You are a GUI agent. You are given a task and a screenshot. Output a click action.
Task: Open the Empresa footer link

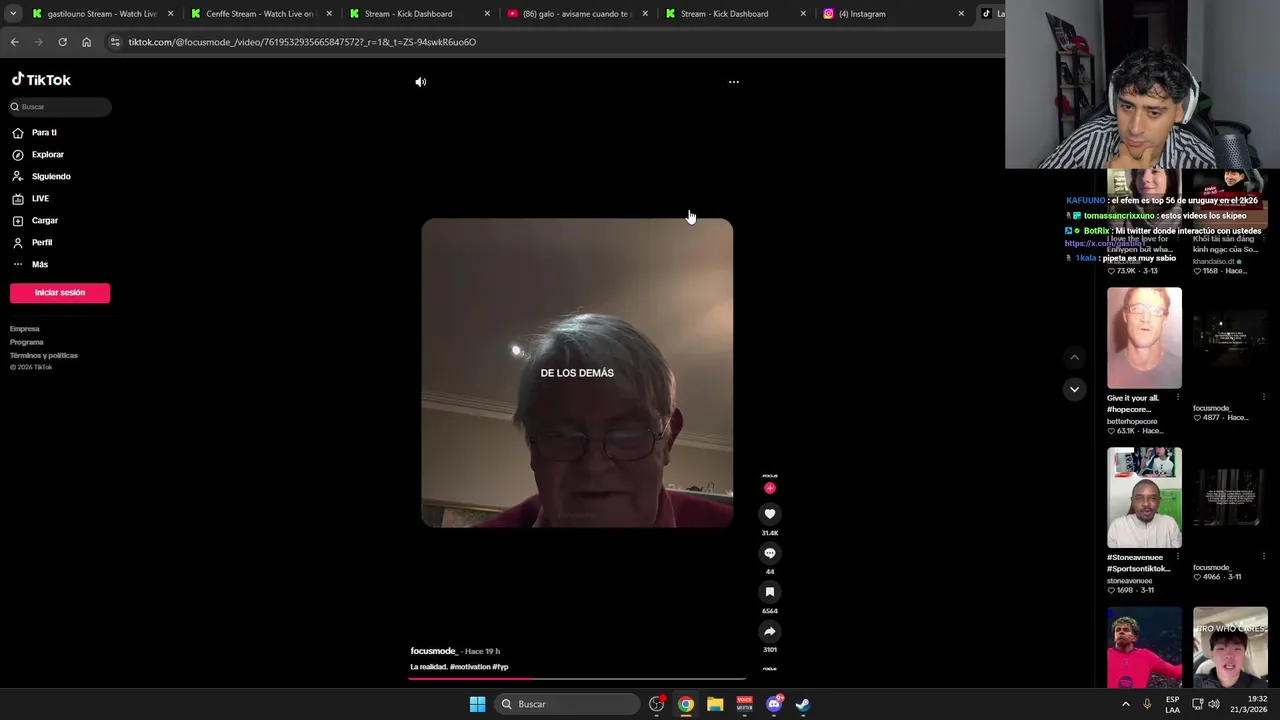tap(25, 329)
